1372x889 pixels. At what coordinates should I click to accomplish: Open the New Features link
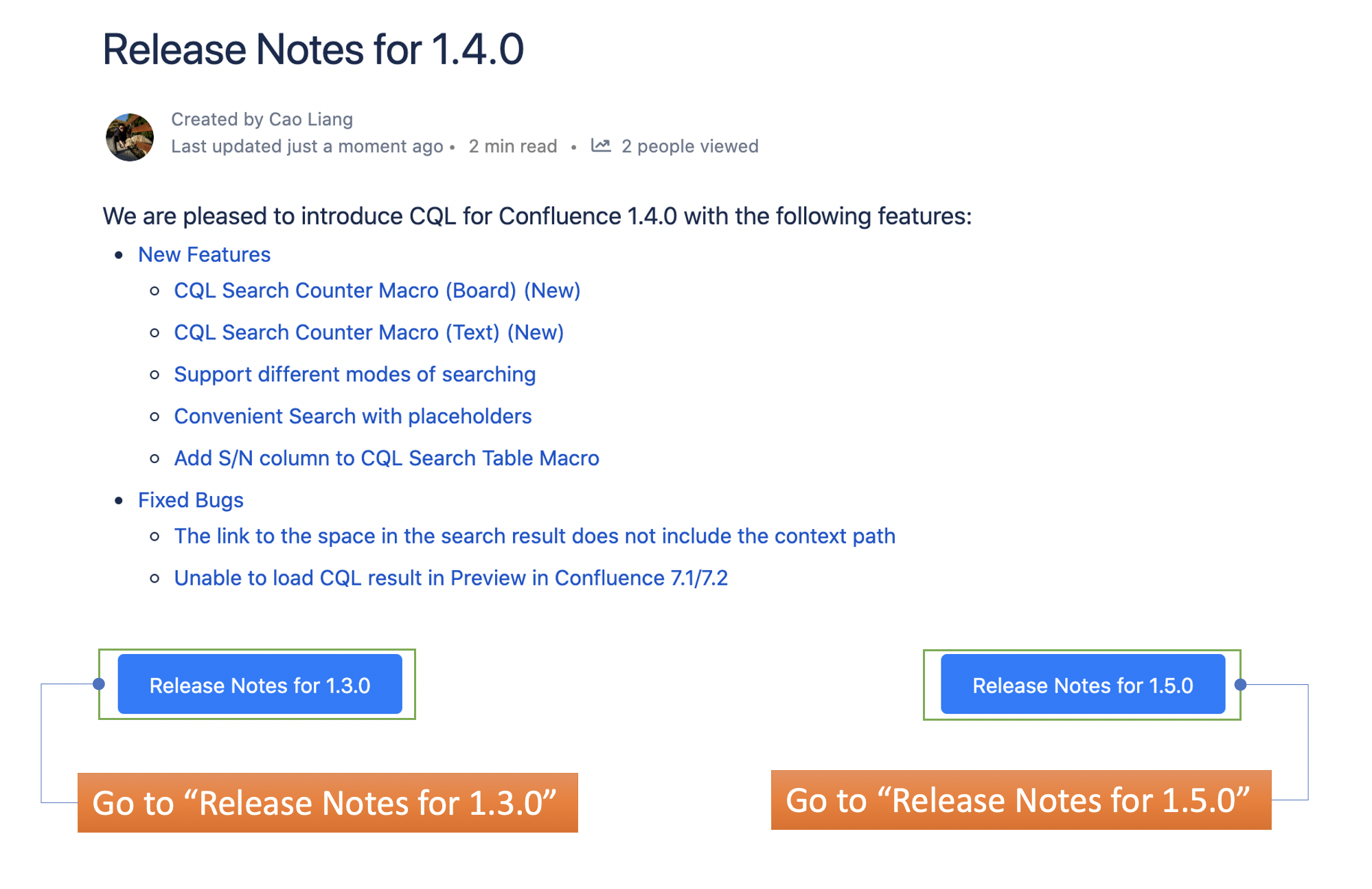204,255
